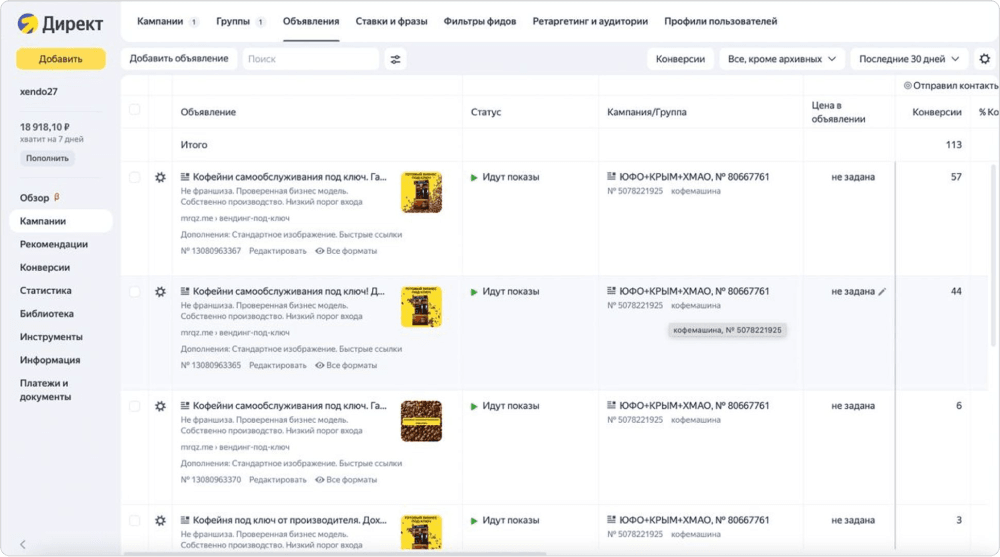Image resolution: width=1000 pixels, height=557 pixels.
Task: Click green play status icon of first ad
Action: pyautogui.click(x=474, y=177)
